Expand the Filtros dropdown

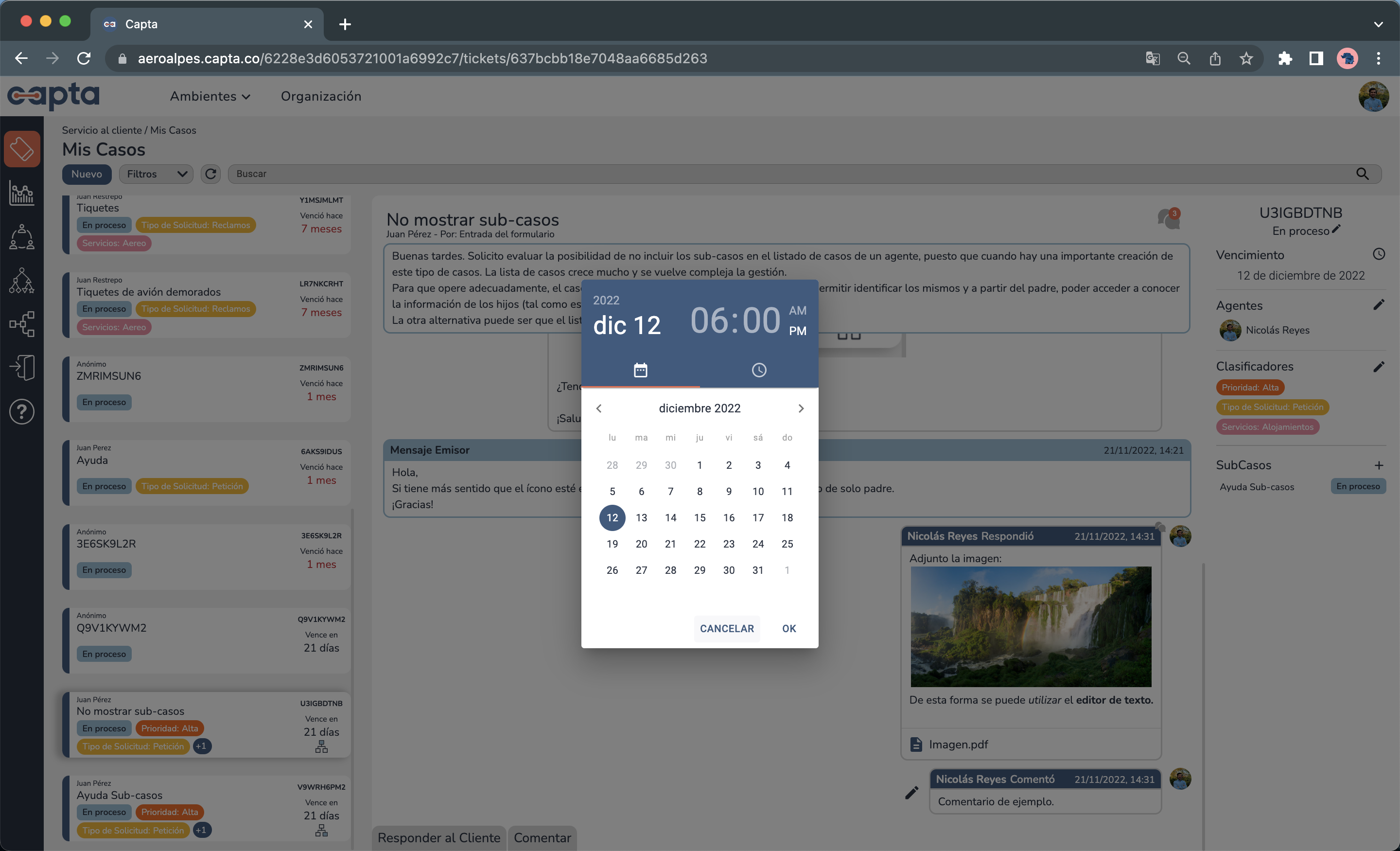pyautogui.click(x=156, y=174)
